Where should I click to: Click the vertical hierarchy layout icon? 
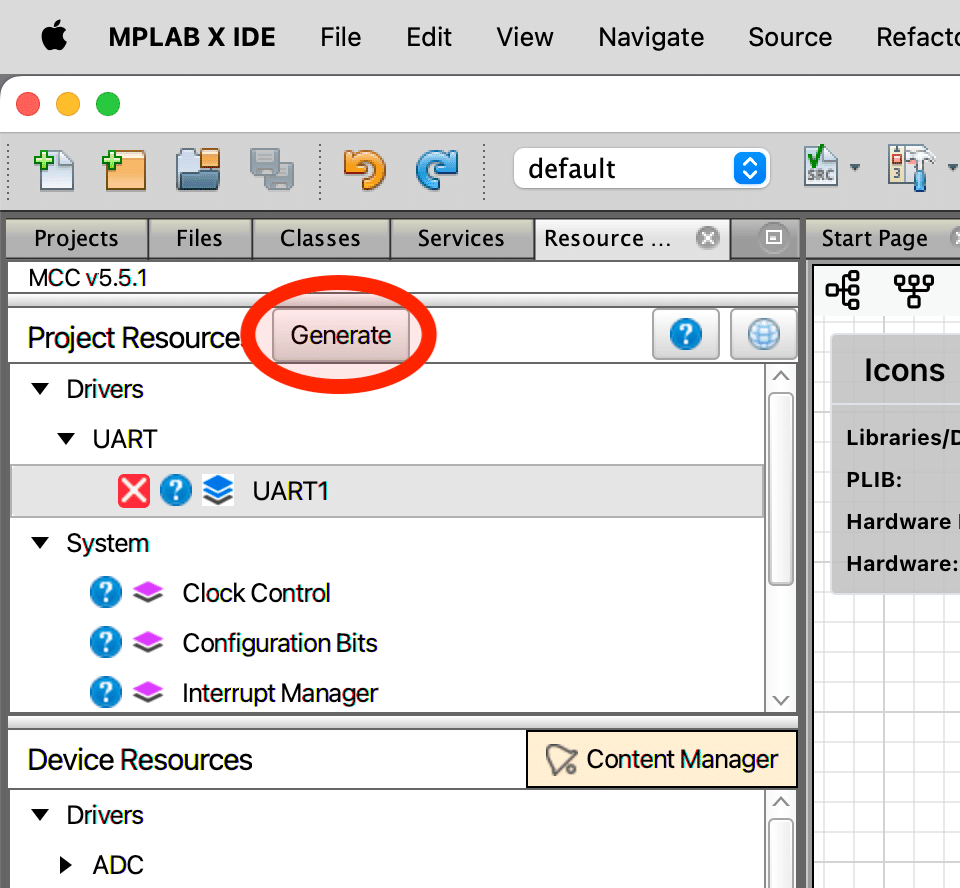pos(913,290)
